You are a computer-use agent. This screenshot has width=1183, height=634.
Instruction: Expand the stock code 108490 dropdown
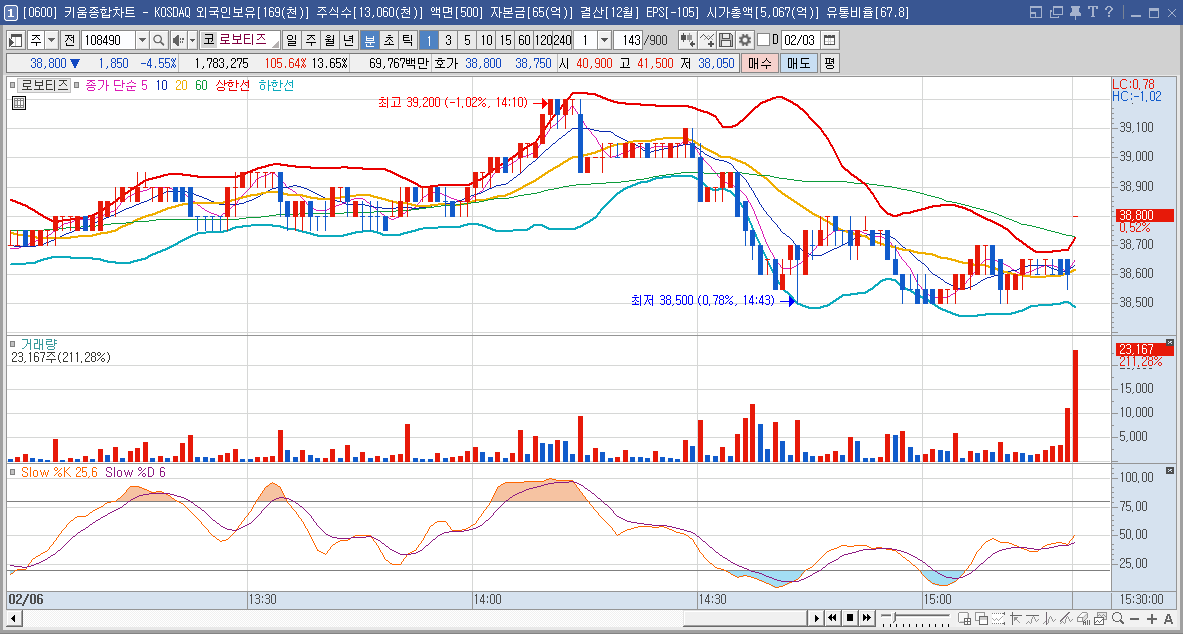142,40
